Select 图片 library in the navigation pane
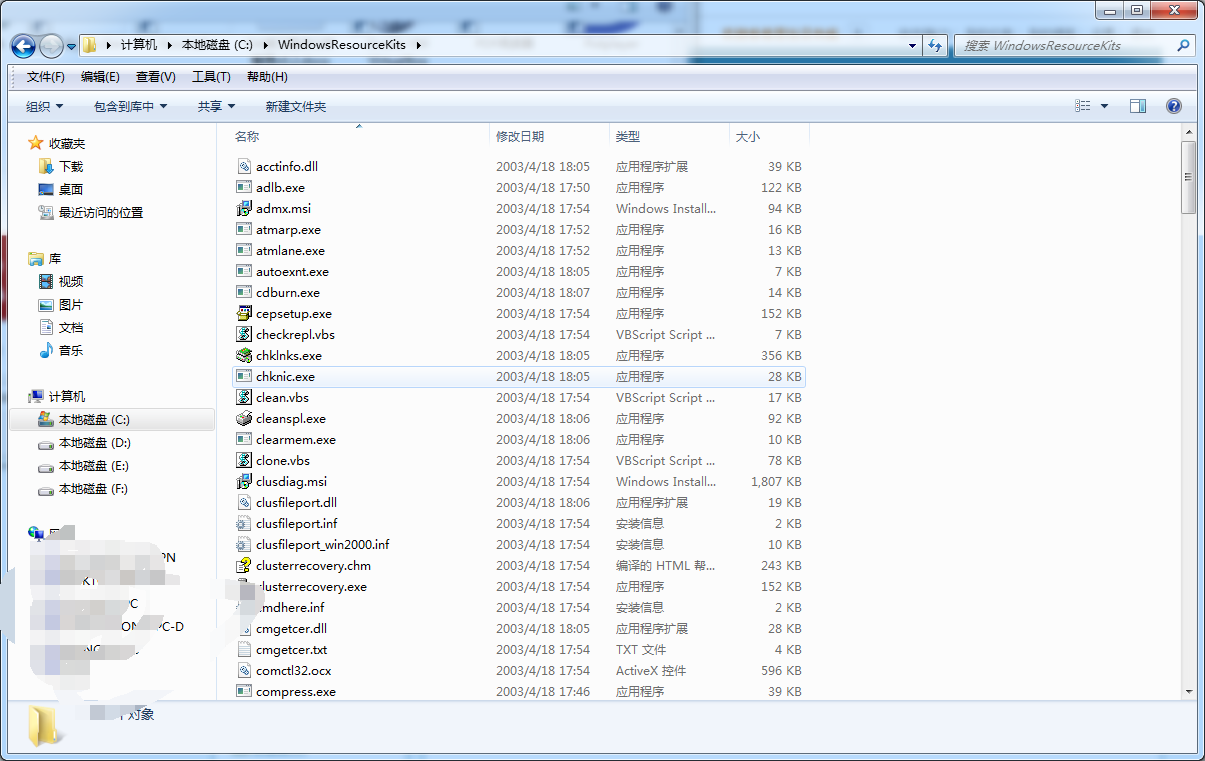Viewport: 1205px width, 761px height. pyautogui.click(x=71, y=305)
